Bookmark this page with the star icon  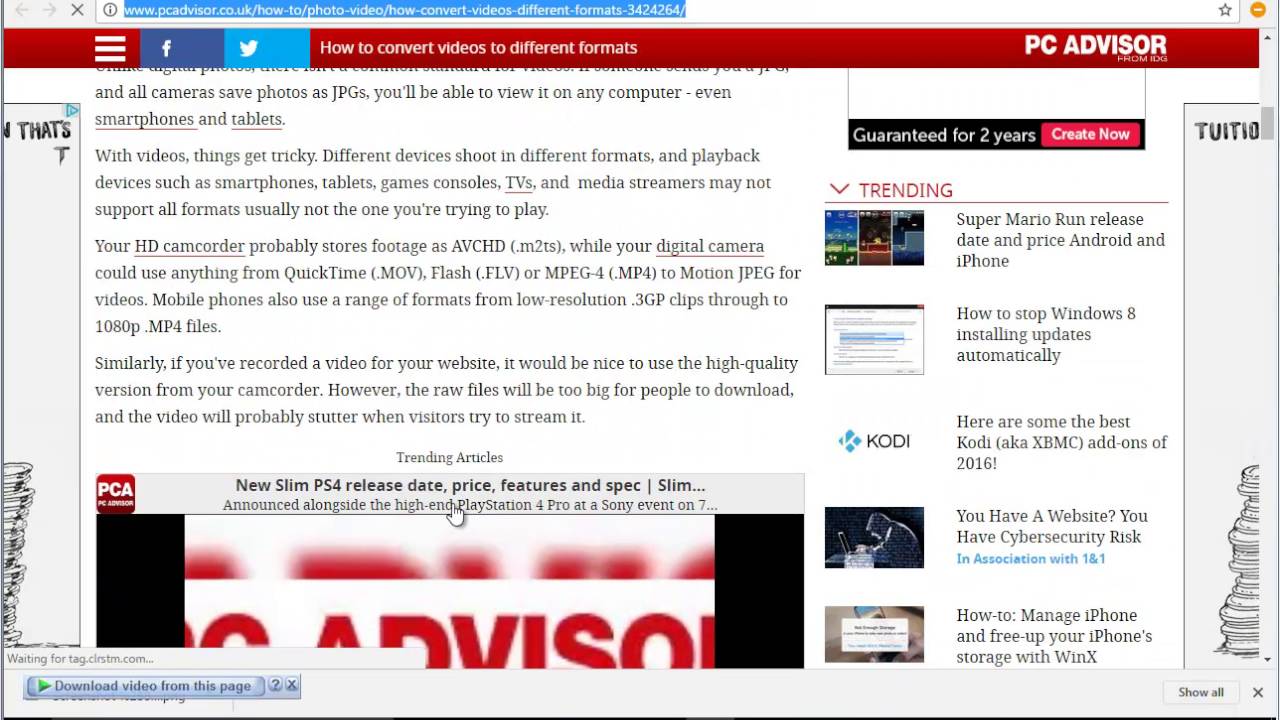point(1225,10)
